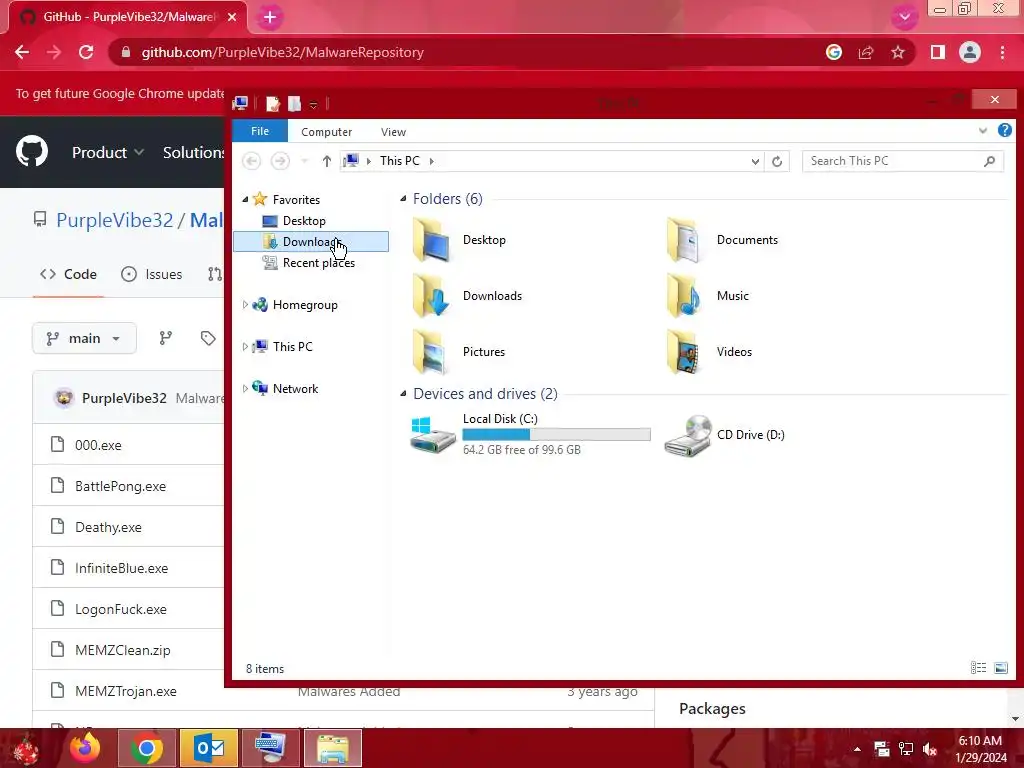Collapse the Folders (6) group
1024x768 pixels.
click(x=403, y=199)
